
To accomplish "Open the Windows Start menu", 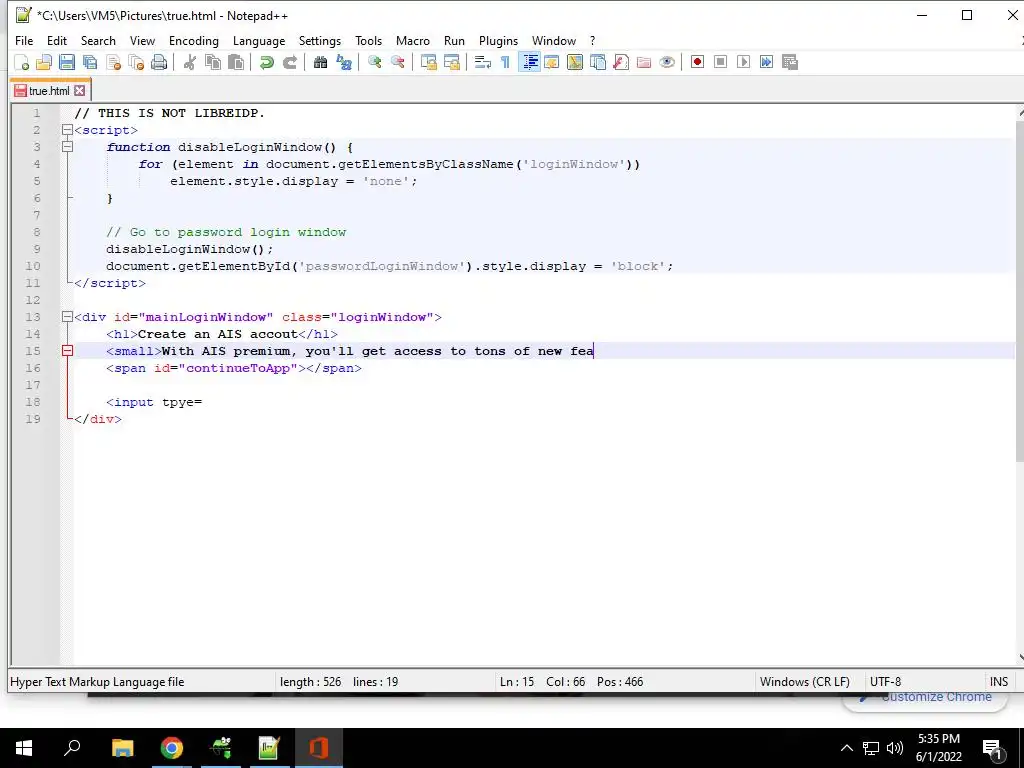I will click(24, 748).
